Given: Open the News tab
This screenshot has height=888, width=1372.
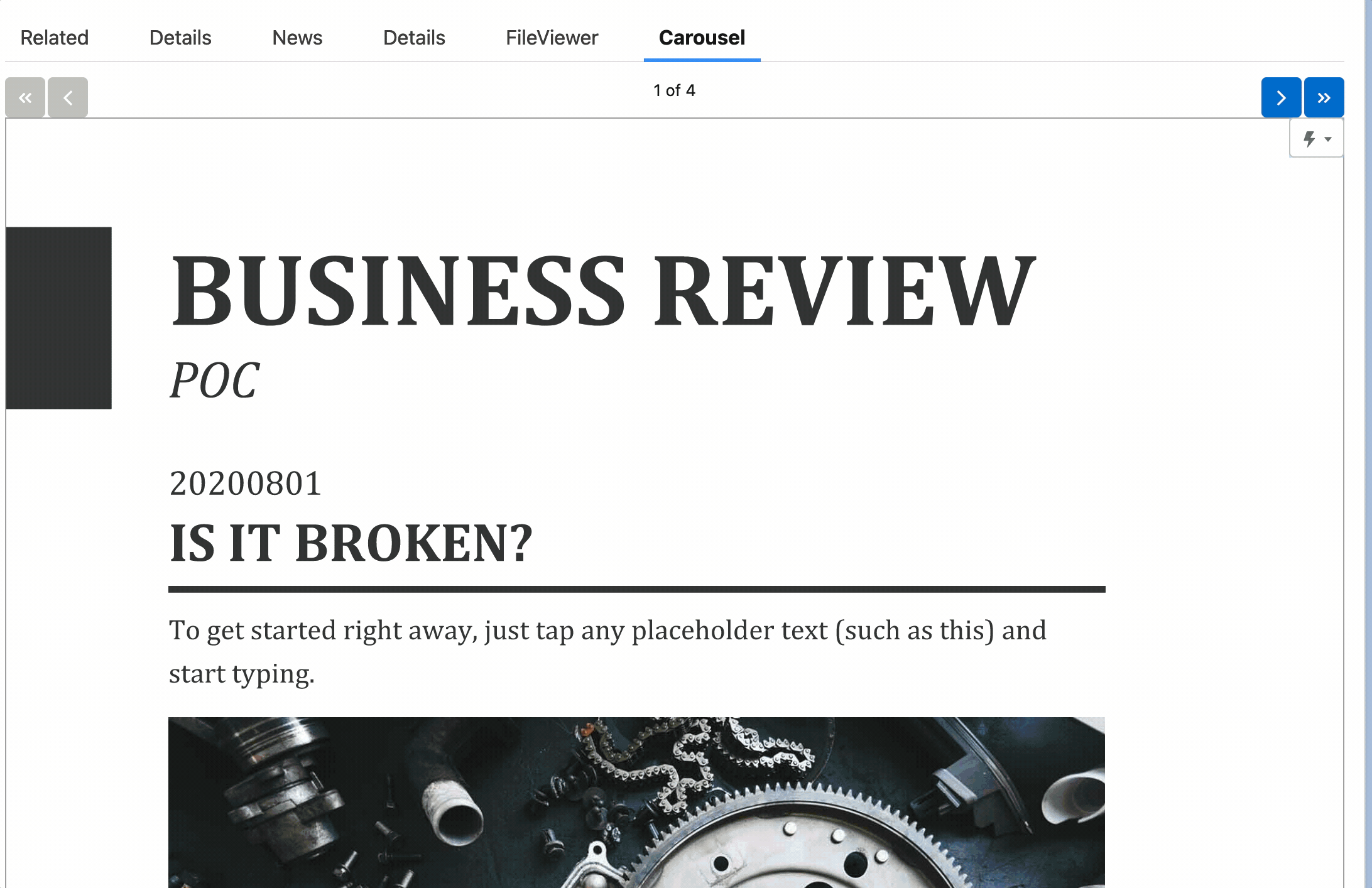Looking at the screenshot, I should (297, 37).
